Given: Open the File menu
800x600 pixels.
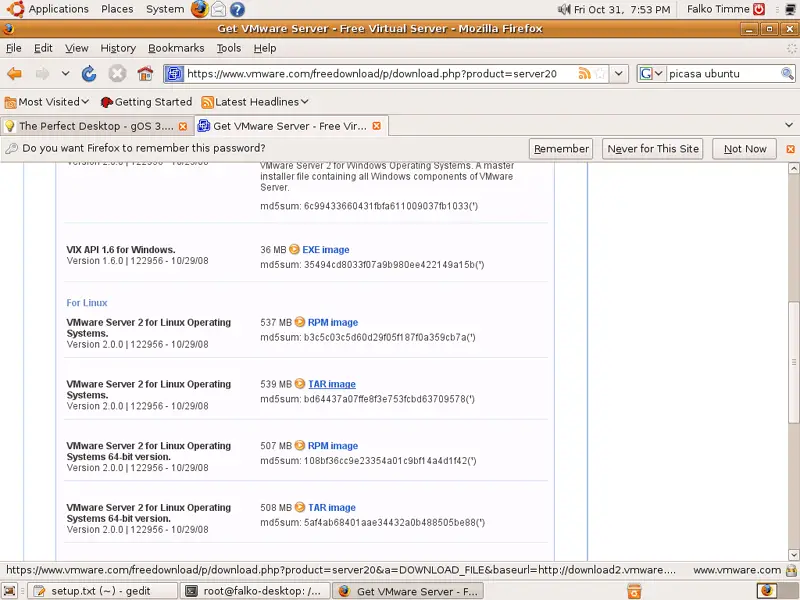Looking at the screenshot, I should point(14,48).
